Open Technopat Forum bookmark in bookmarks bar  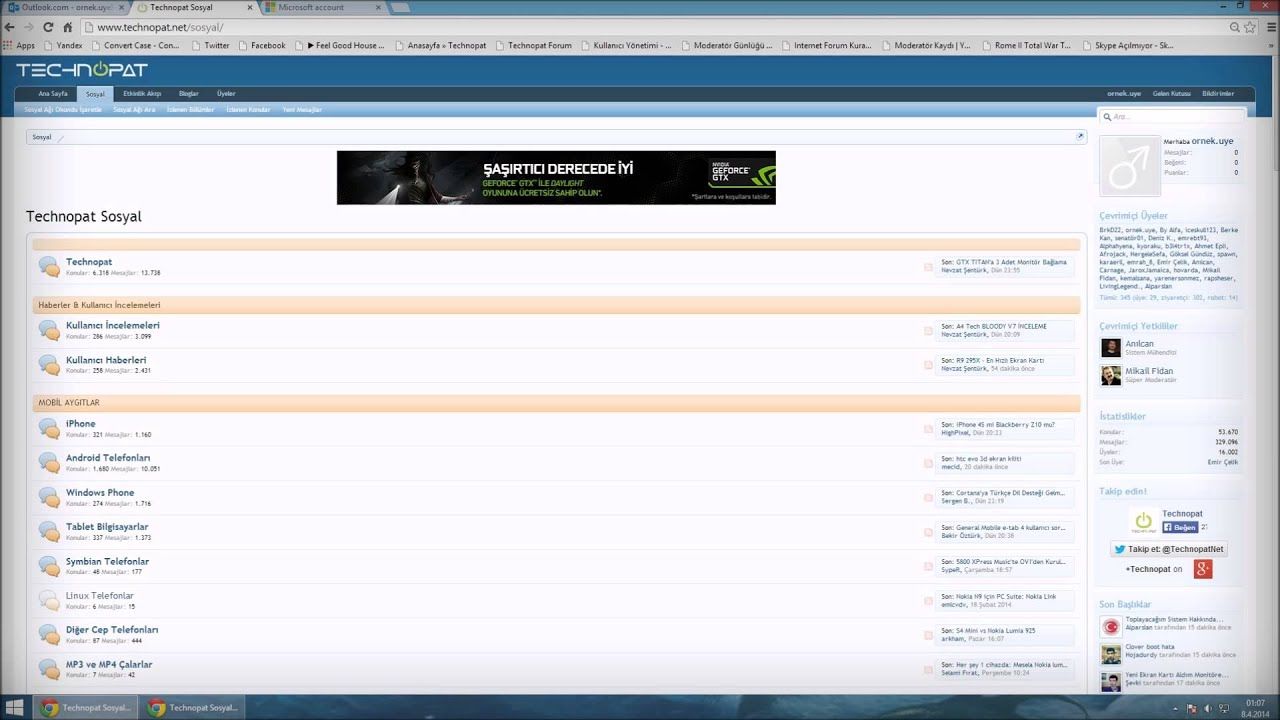(532, 45)
